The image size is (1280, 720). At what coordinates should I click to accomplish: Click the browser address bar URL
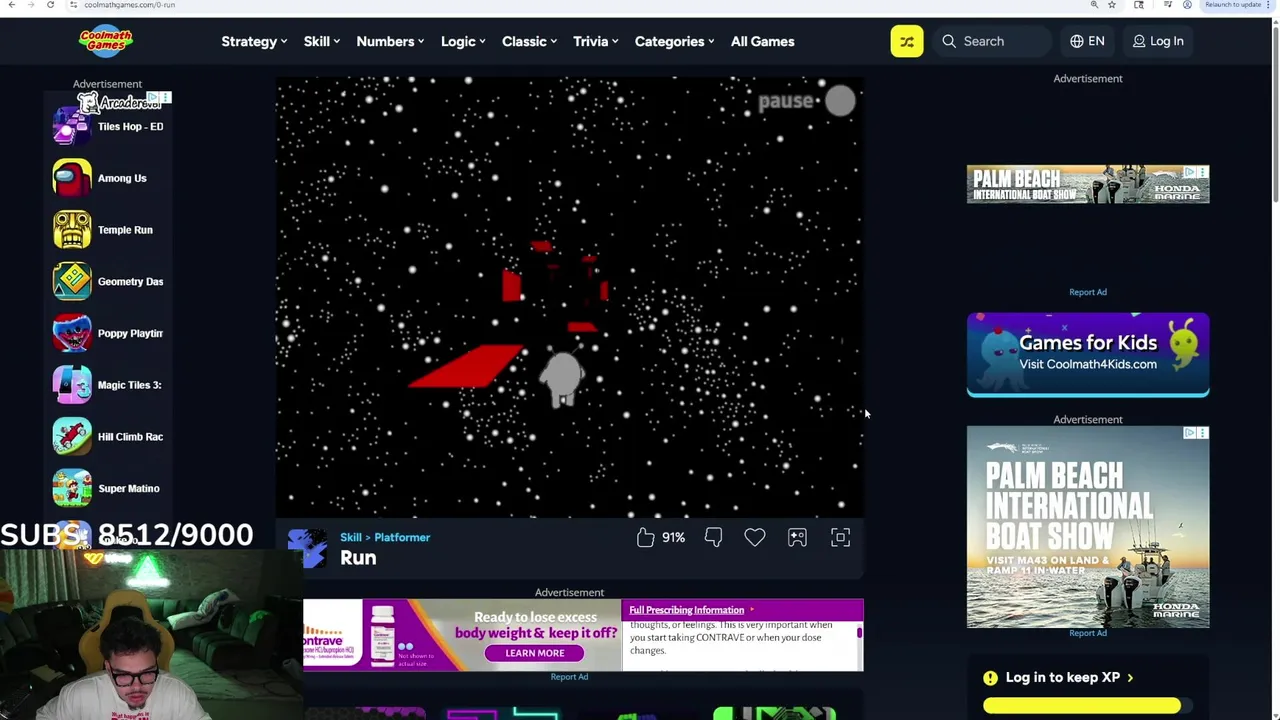[x=129, y=5]
